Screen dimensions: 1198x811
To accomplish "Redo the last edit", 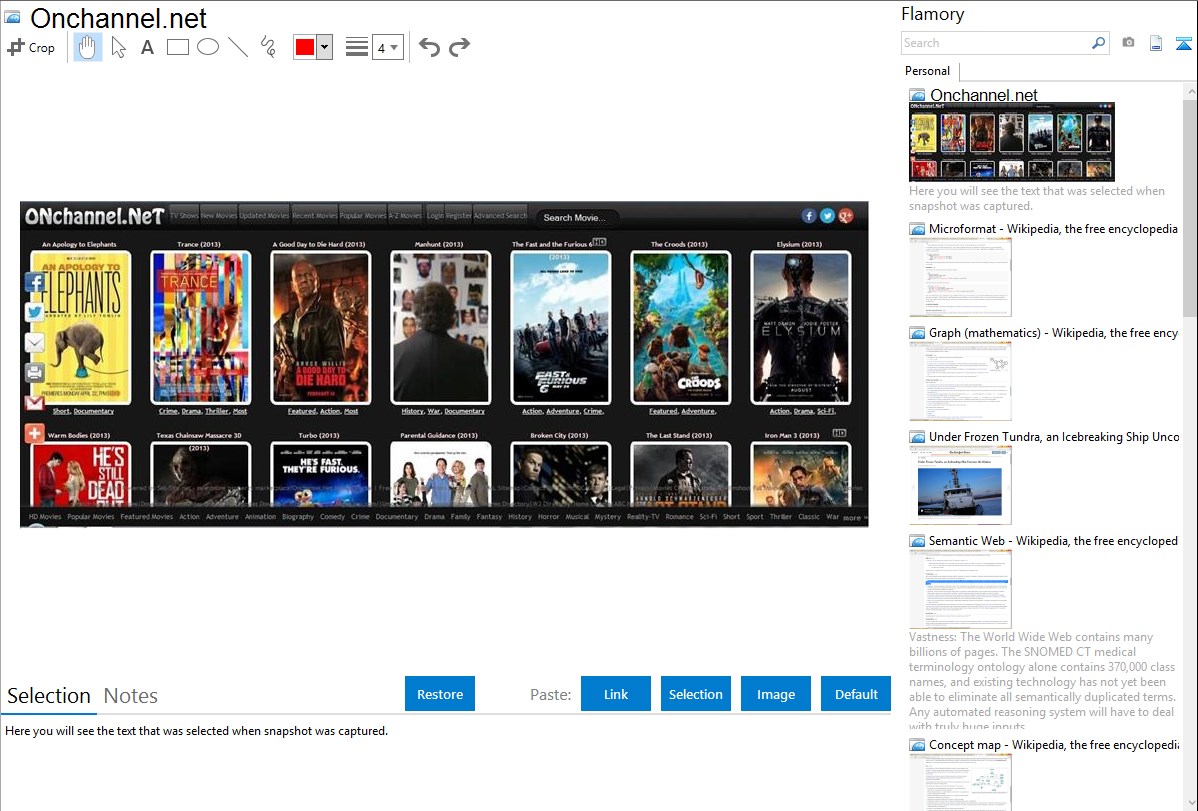I will [459, 47].
